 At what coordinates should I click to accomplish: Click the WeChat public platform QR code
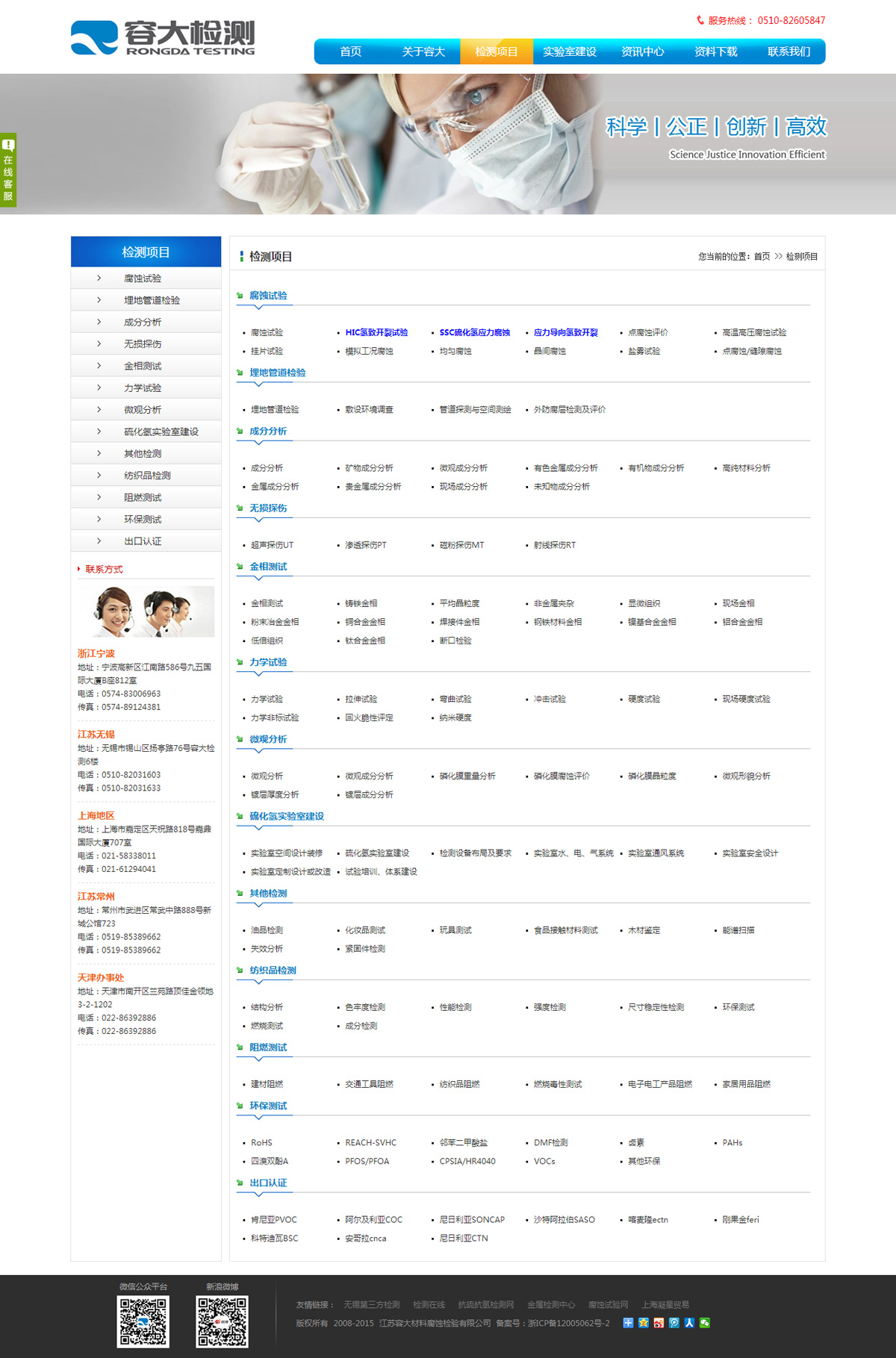pos(143,1321)
